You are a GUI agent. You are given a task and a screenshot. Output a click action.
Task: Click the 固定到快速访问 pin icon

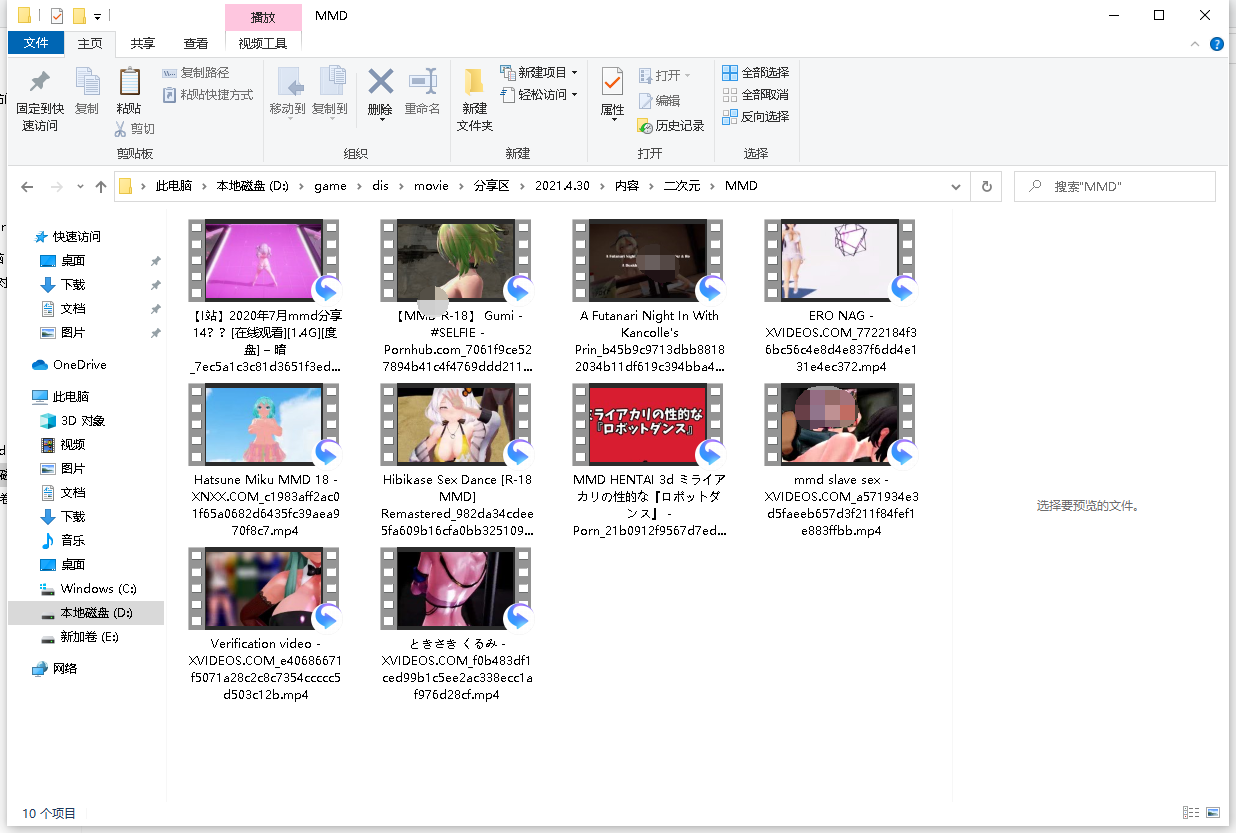pyautogui.click(x=39, y=82)
